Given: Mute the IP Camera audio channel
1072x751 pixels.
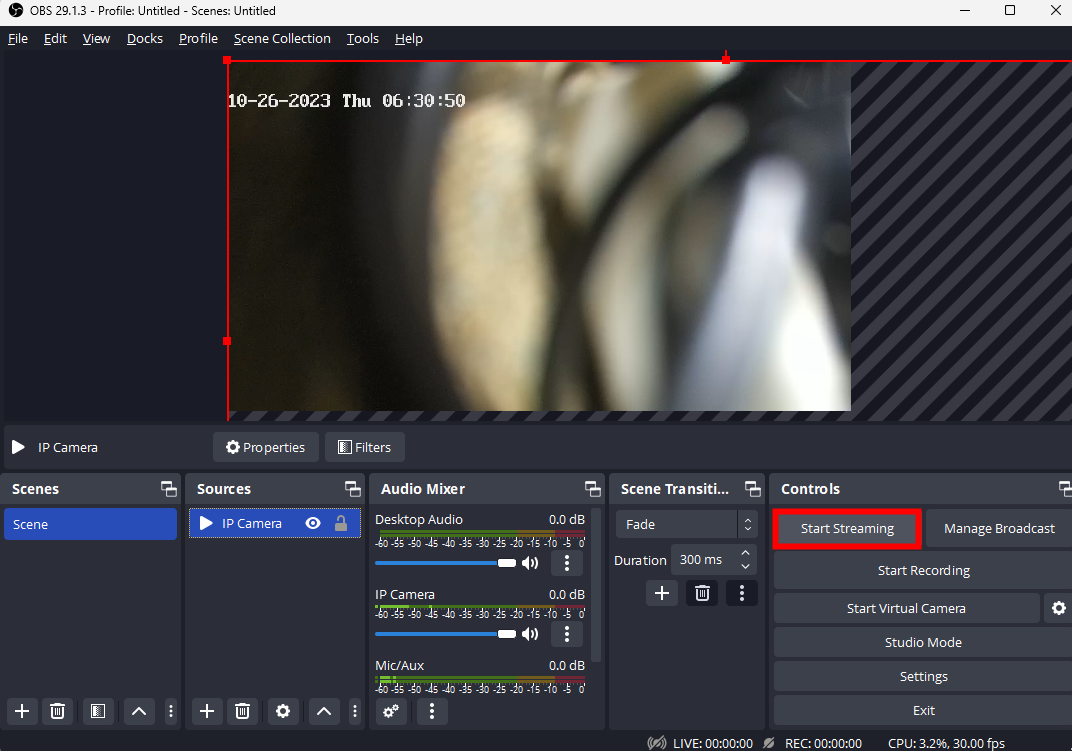Looking at the screenshot, I should (x=530, y=634).
